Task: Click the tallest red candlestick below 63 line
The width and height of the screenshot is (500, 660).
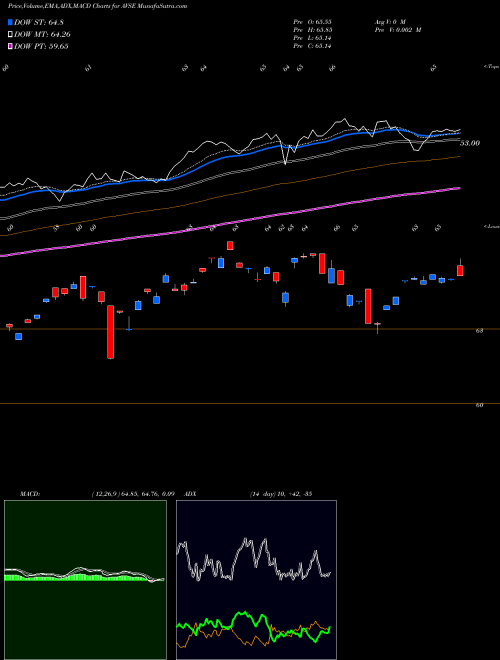Action: coord(110,332)
